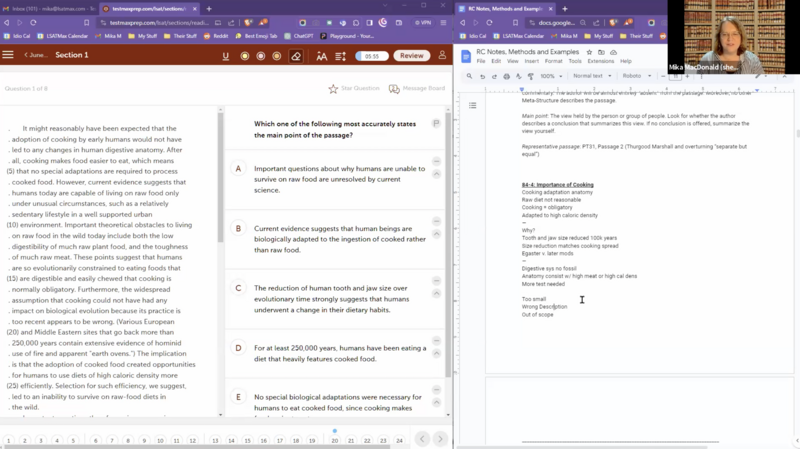Click the Star Question icon
Image resolution: width=800 pixels, height=449 pixels.
[334, 89]
